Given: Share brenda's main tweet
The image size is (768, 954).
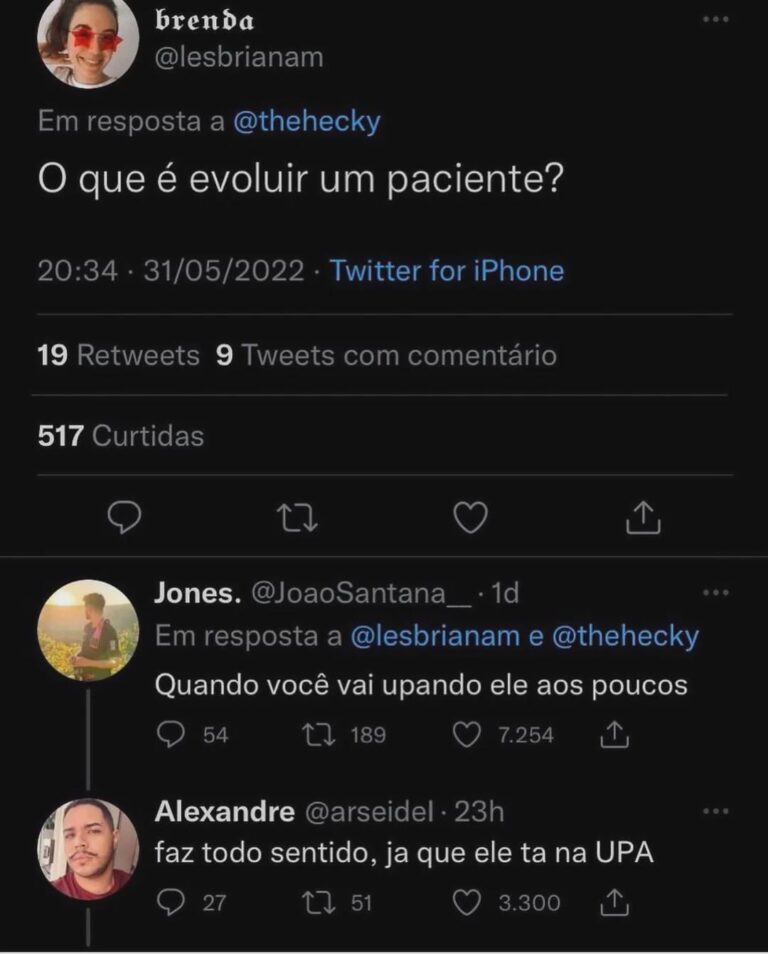Looking at the screenshot, I should (x=643, y=517).
